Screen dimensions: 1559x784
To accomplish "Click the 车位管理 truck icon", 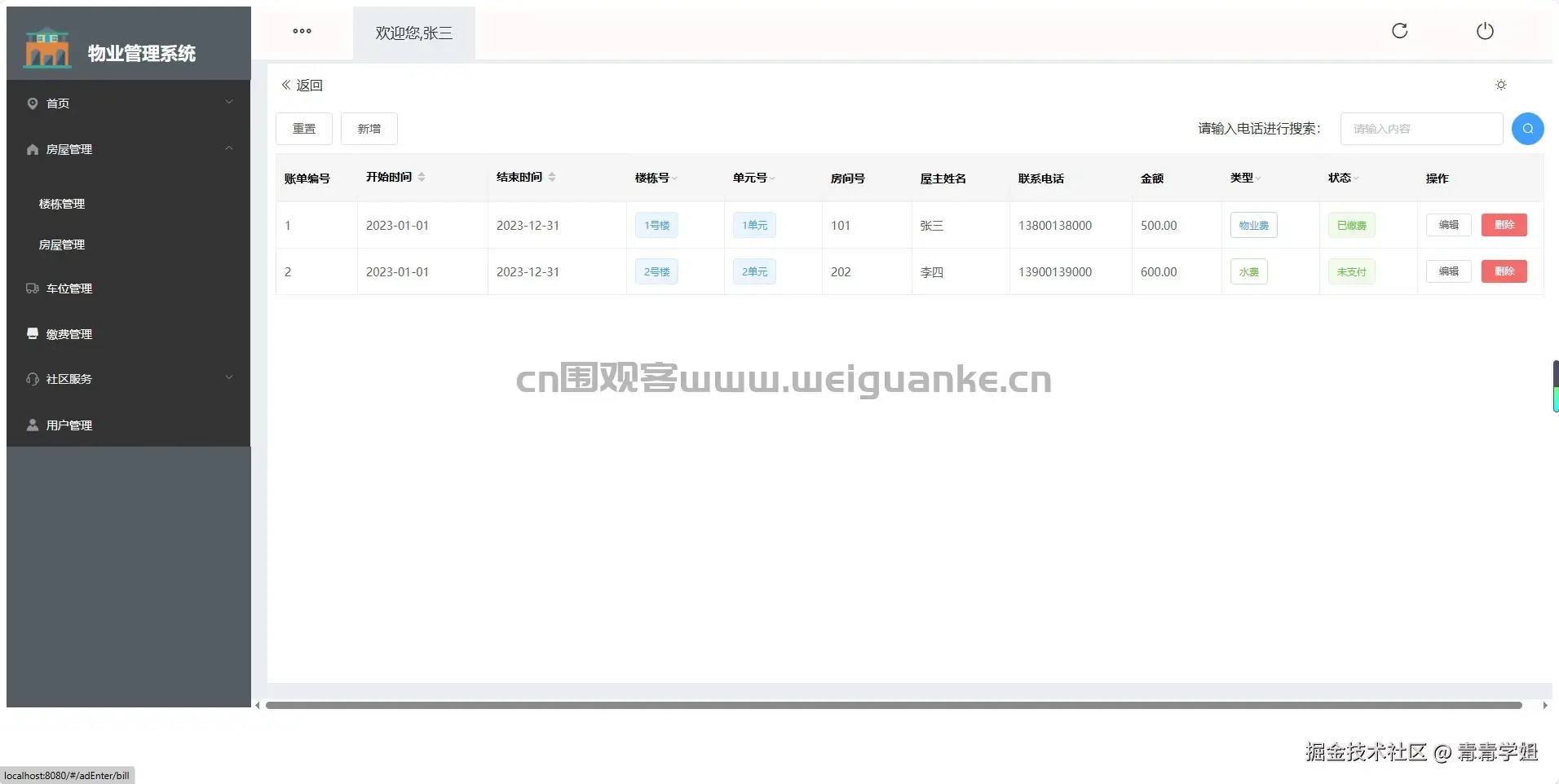I will (x=33, y=288).
